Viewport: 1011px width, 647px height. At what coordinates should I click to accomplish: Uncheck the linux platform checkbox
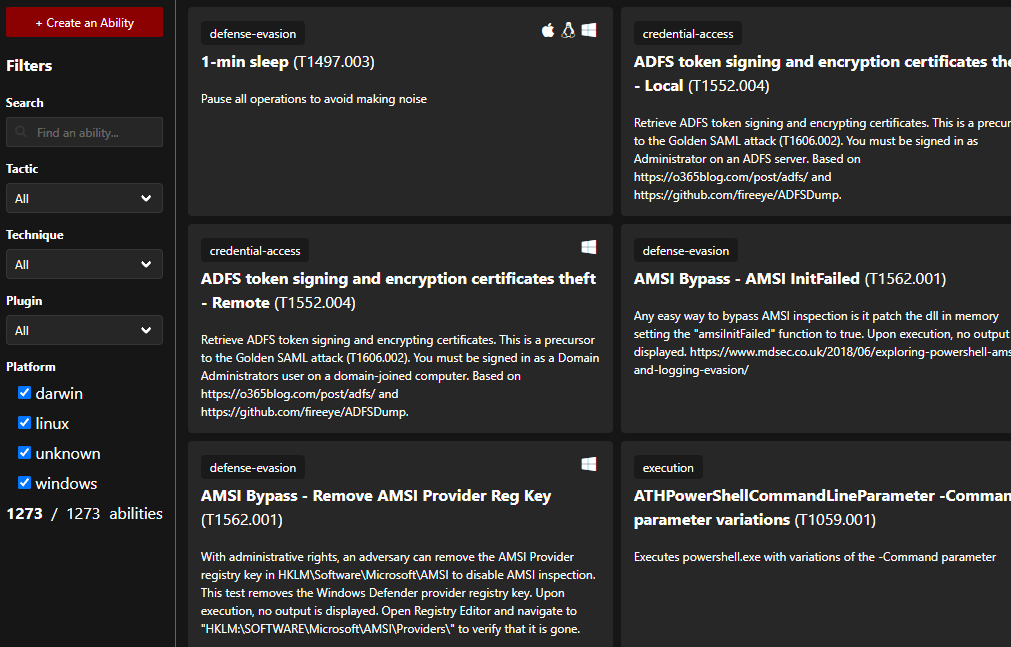pos(25,423)
